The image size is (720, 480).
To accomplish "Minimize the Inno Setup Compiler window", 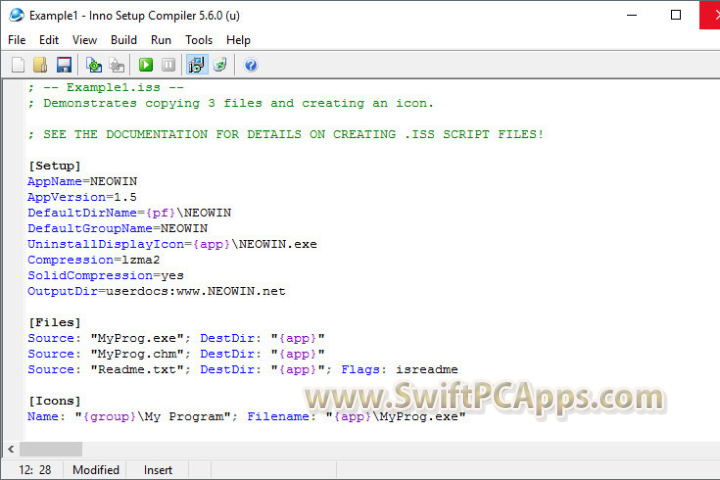I will (632, 15).
